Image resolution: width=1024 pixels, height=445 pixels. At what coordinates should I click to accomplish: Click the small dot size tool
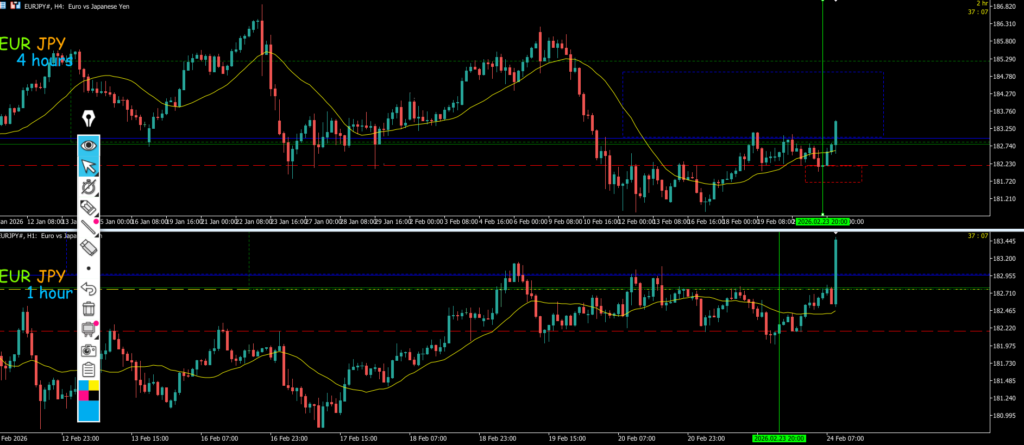coord(90,268)
